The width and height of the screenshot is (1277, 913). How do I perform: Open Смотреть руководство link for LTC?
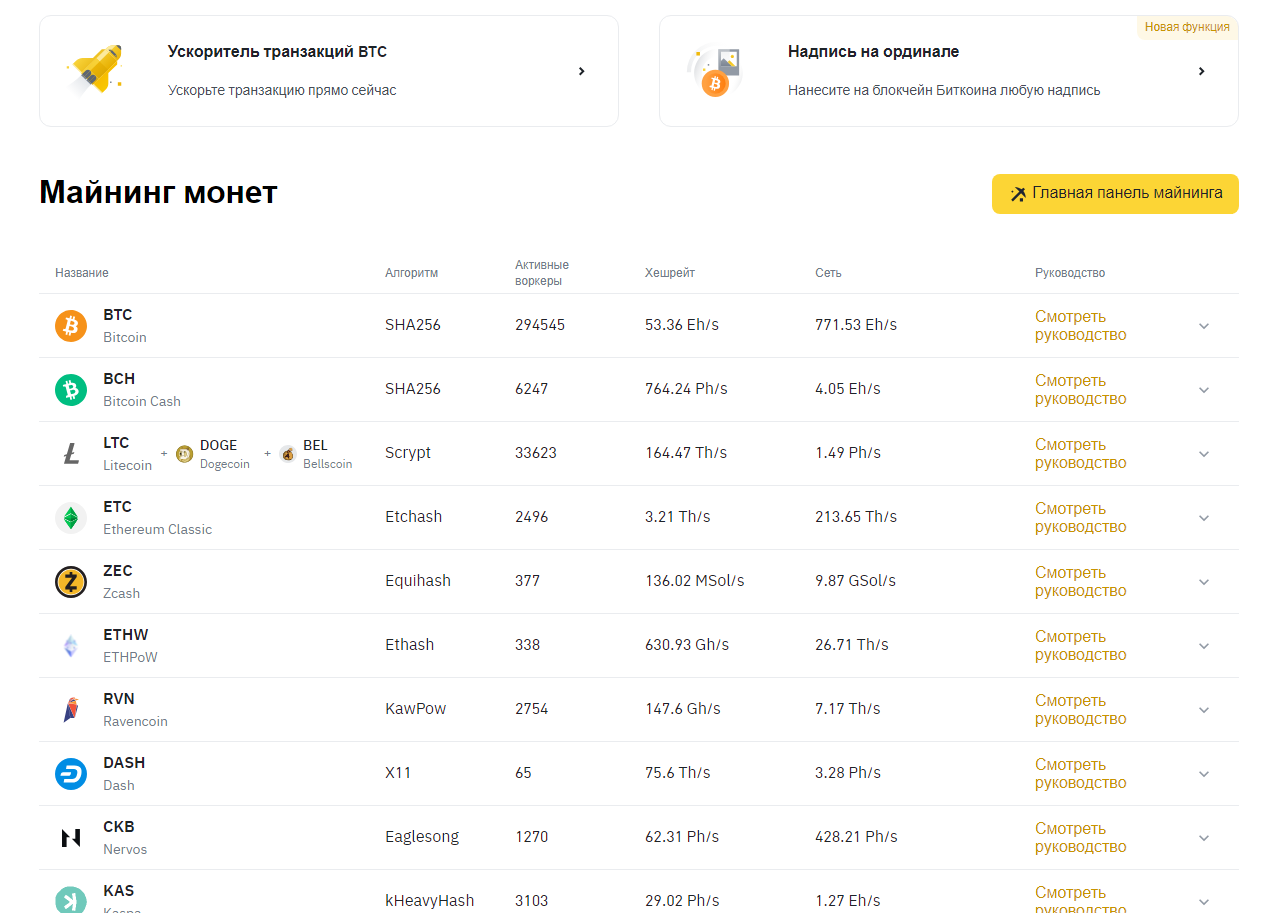(1081, 454)
